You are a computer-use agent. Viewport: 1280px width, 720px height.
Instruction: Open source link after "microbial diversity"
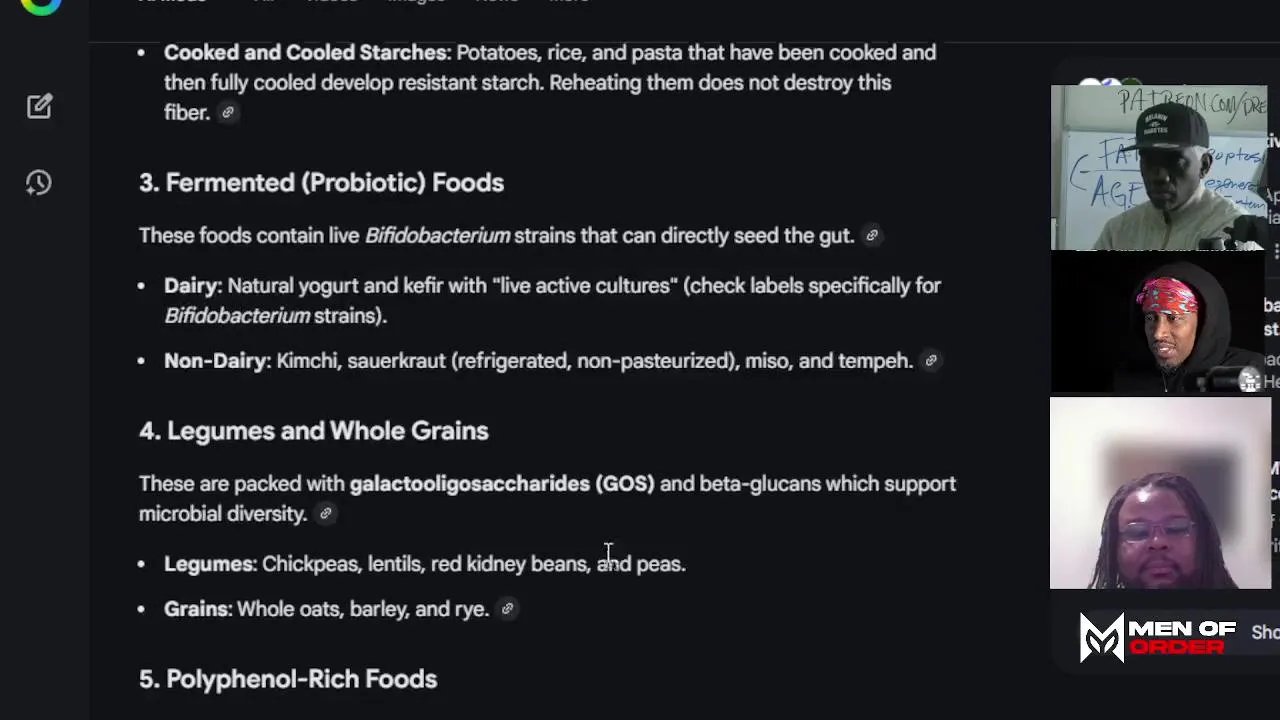pyautogui.click(x=325, y=514)
